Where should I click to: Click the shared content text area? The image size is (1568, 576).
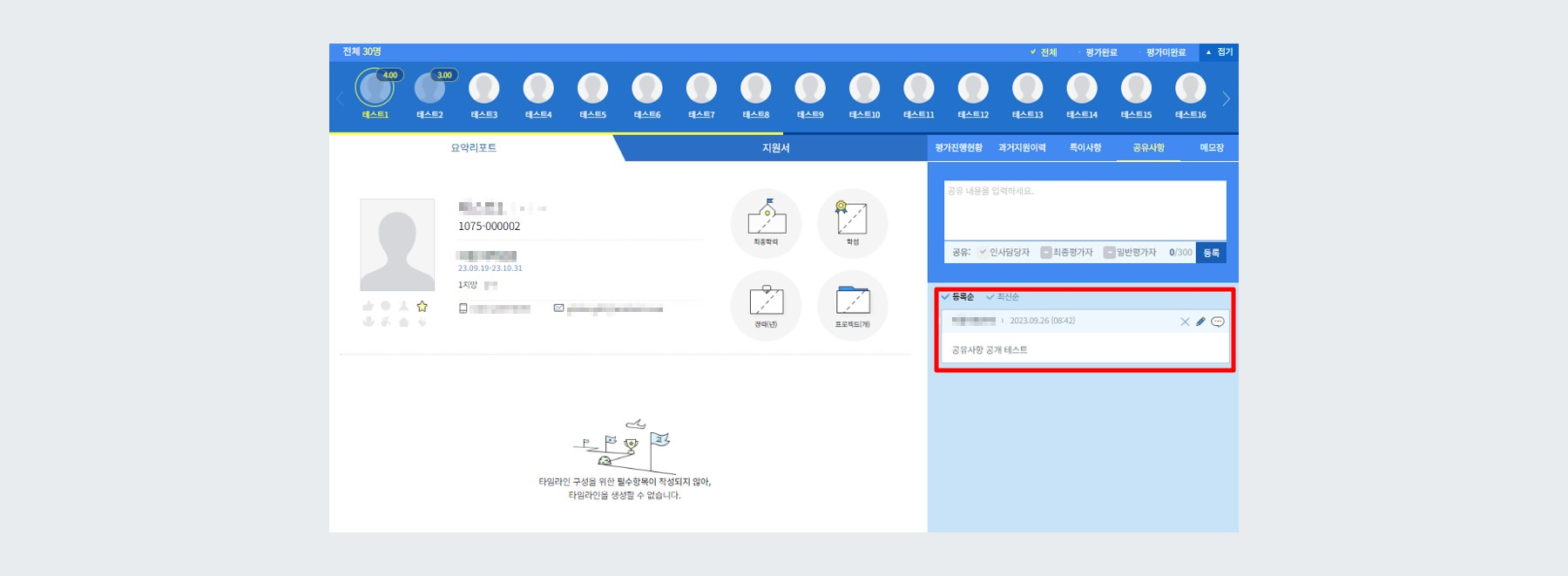coord(1085,210)
